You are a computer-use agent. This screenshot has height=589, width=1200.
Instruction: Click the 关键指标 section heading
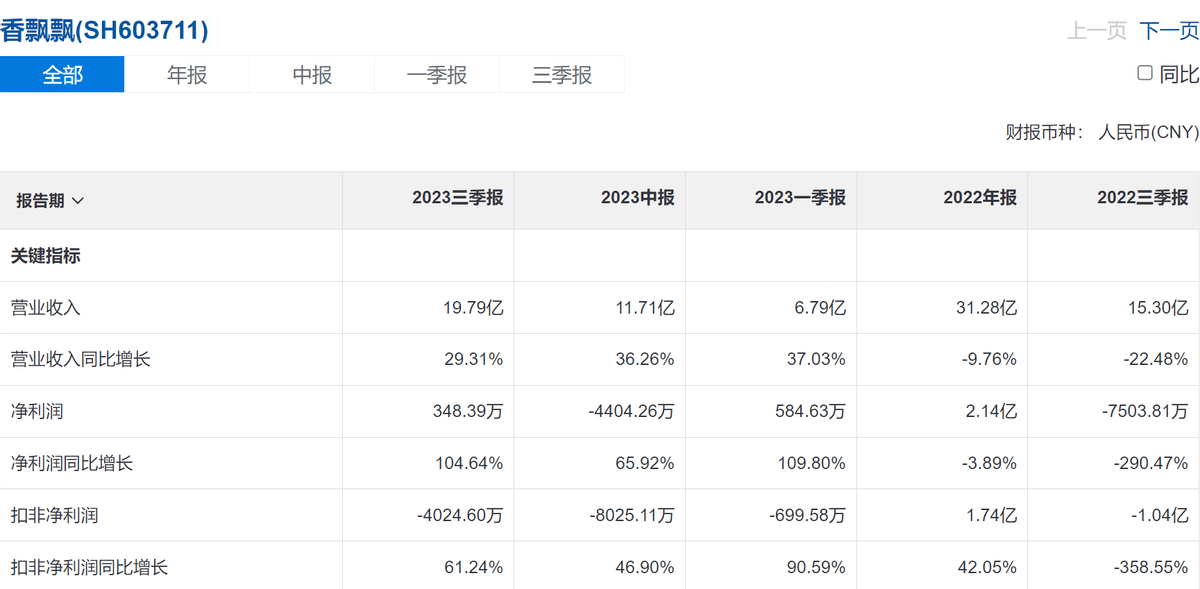(x=46, y=256)
